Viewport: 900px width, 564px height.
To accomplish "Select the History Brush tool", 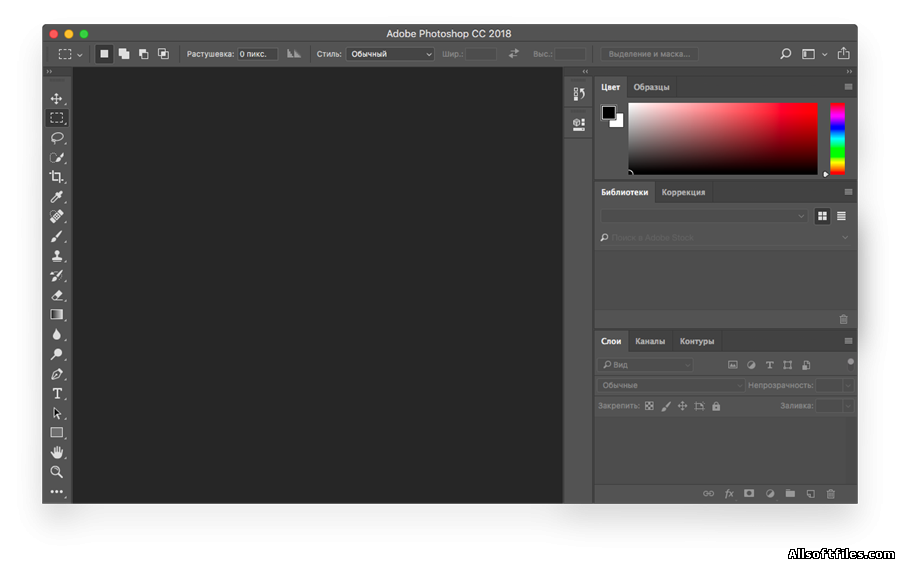I will (x=56, y=275).
